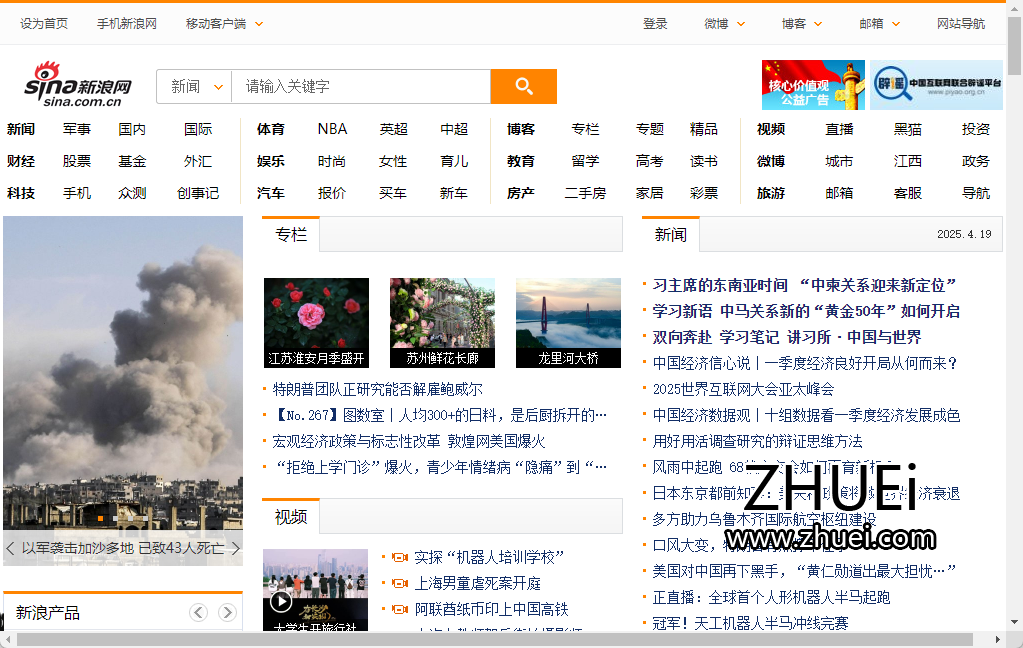Expand the search category 新闻 dropdown
Viewport: 1023px width, 648px height.
[x=193, y=87]
